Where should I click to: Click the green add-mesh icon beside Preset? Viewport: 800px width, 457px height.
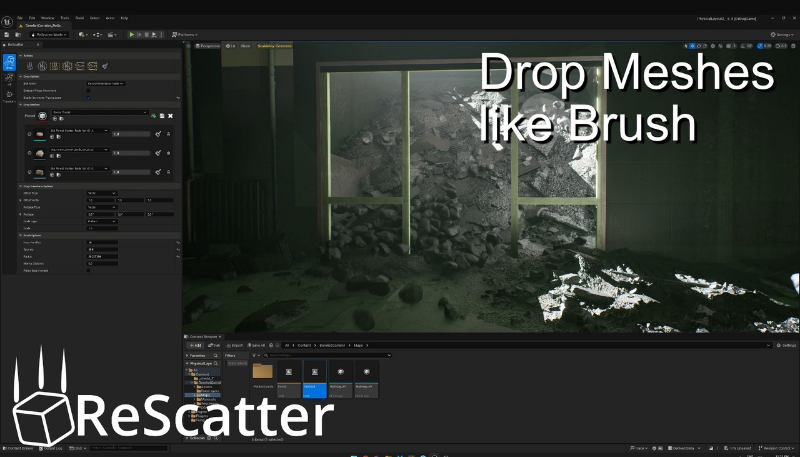[154, 116]
